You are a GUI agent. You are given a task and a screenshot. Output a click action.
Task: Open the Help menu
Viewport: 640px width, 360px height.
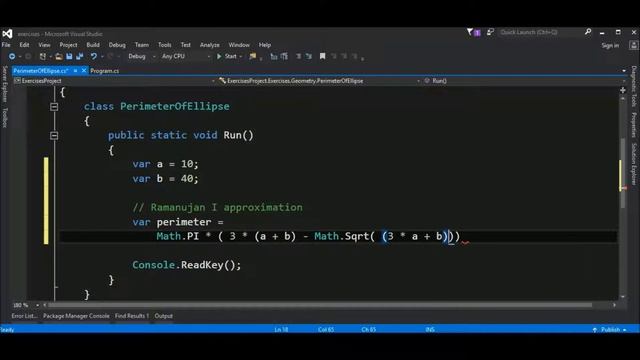[265, 45]
